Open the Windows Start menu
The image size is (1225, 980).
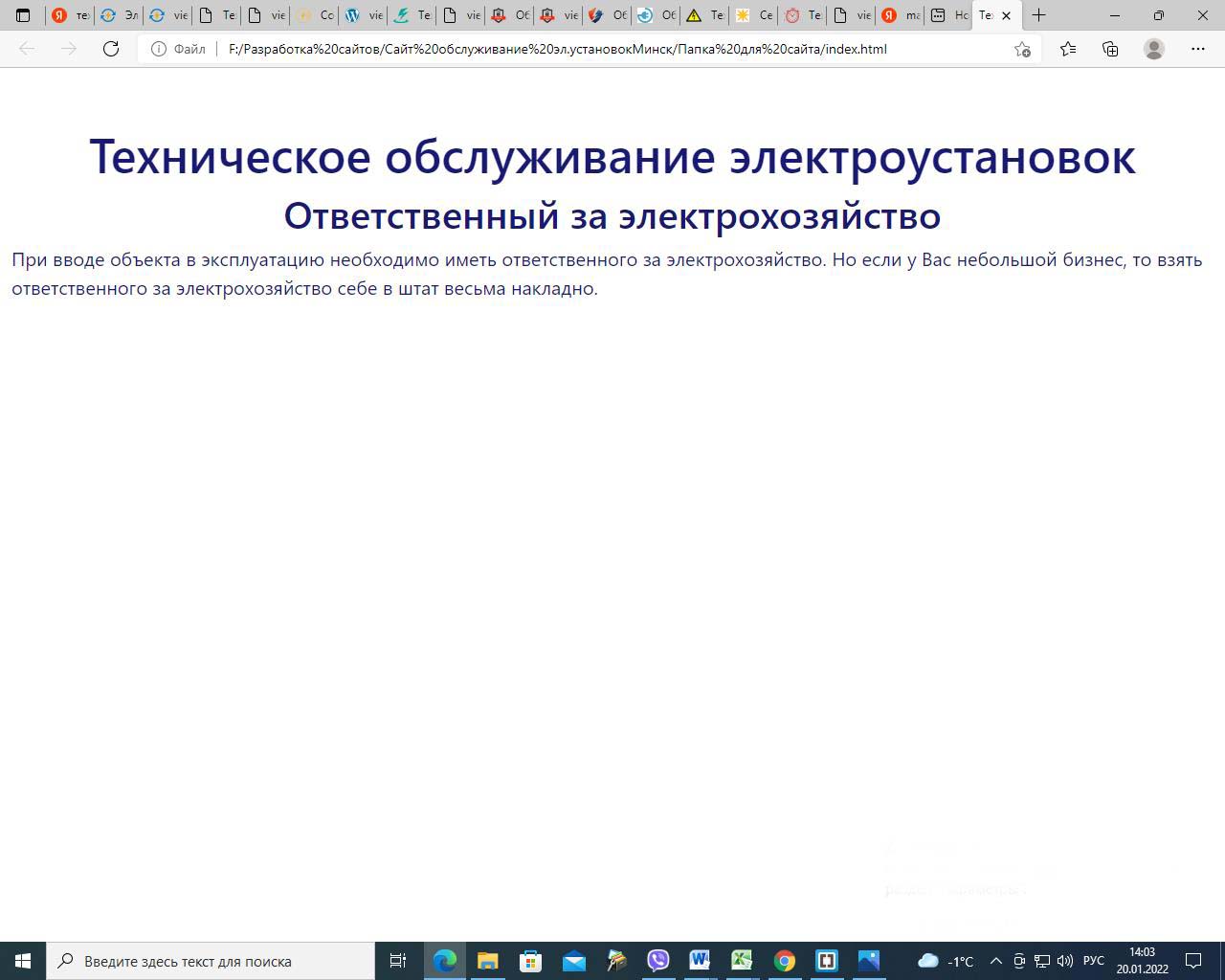[23, 961]
